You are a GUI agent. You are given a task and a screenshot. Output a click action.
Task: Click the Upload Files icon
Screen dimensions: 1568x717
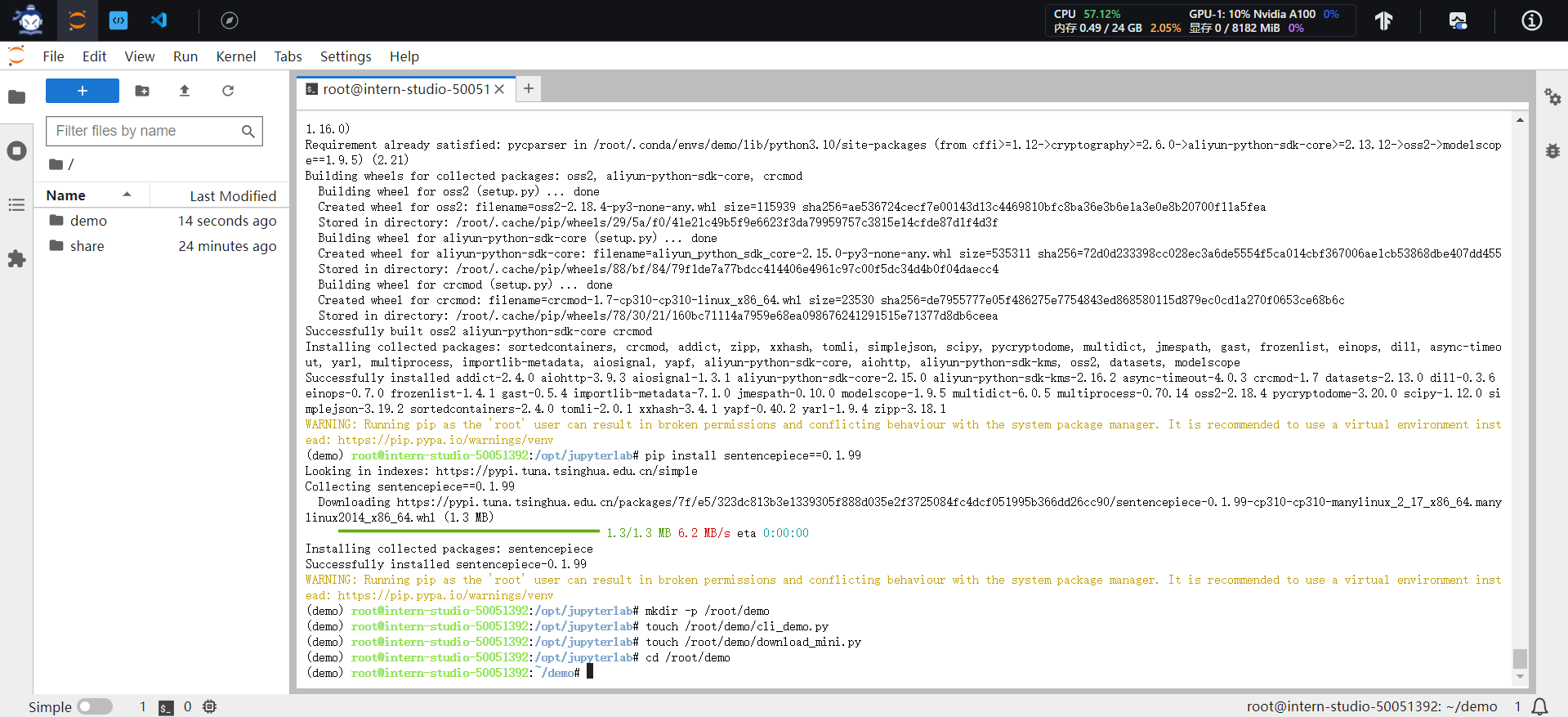pyautogui.click(x=185, y=91)
